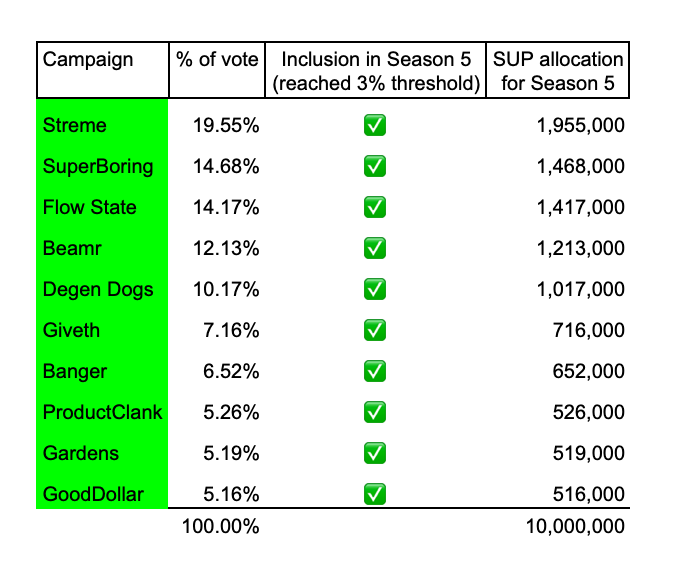This screenshot has width=673, height=566.
Task: Click the SuperBoring inclusion checkmark
Action: [x=375, y=166]
